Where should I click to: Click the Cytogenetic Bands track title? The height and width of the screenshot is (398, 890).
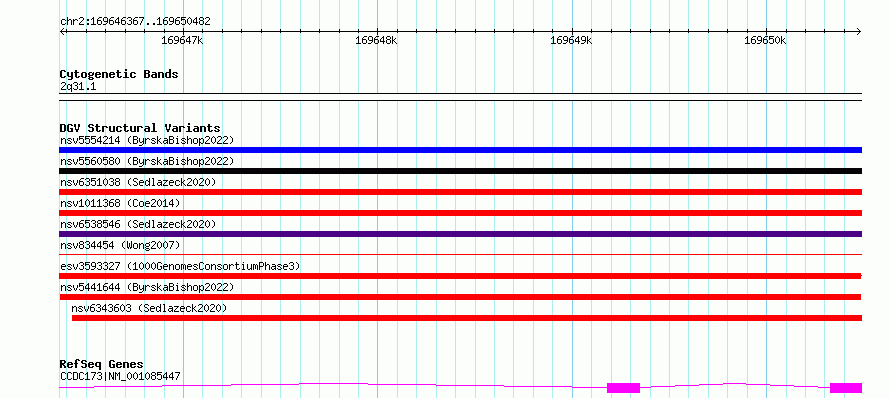(119, 74)
